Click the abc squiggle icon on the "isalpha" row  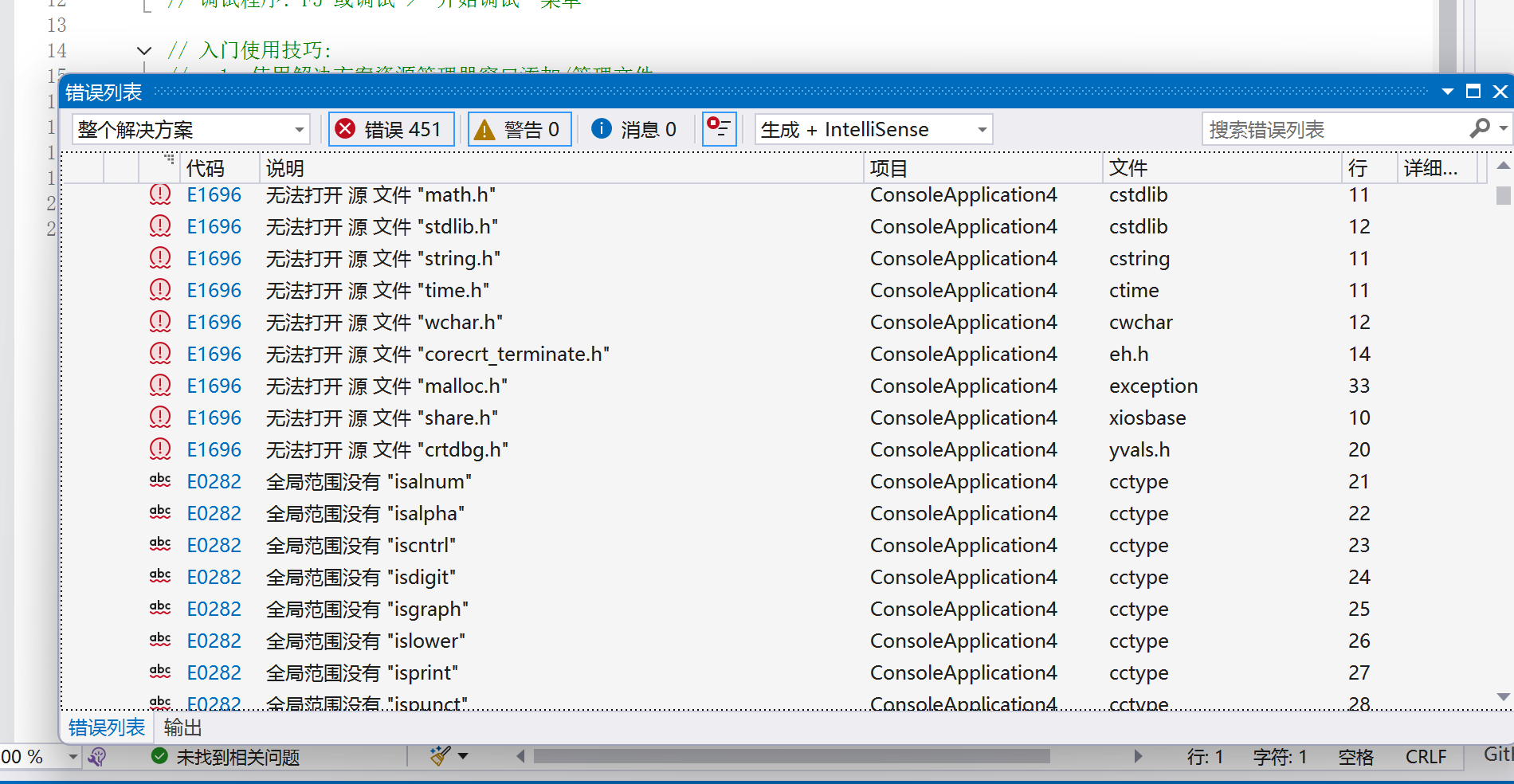pos(160,512)
